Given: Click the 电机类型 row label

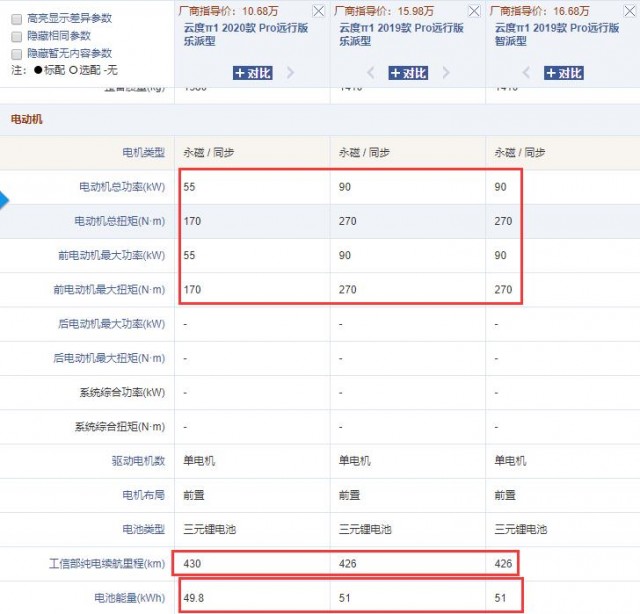Looking at the screenshot, I should tap(144, 153).
